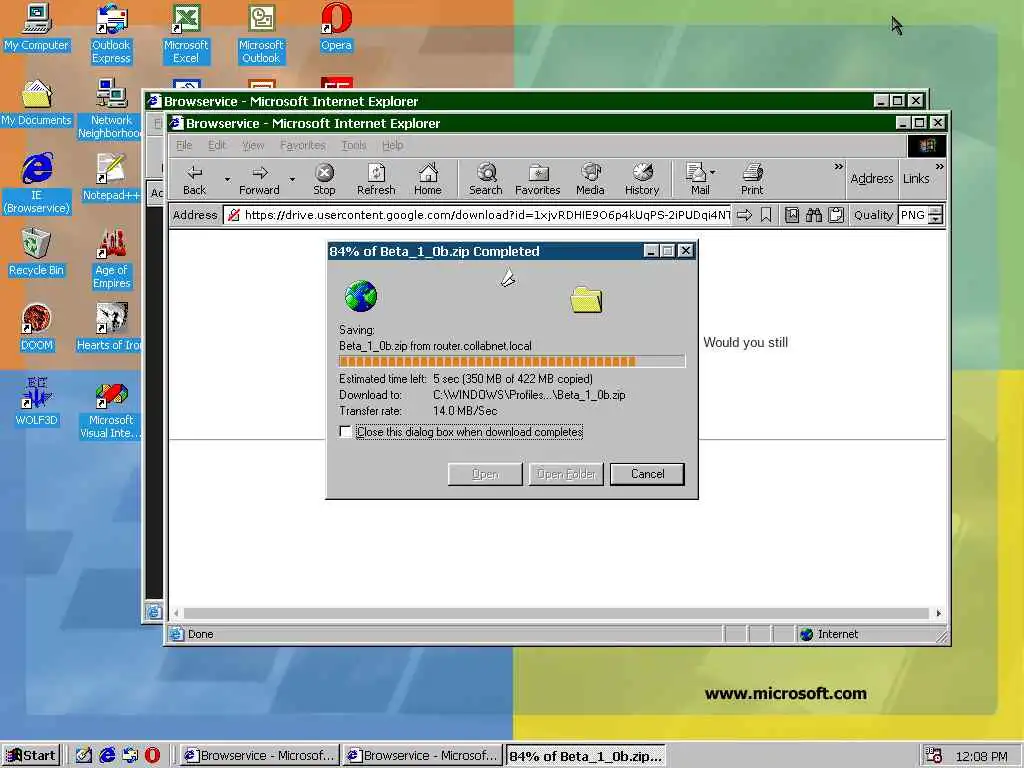Image resolution: width=1024 pixels, height=768 pixels.
Task: Open the Favorites toolbar button
Action: click(x=537, y=180)
